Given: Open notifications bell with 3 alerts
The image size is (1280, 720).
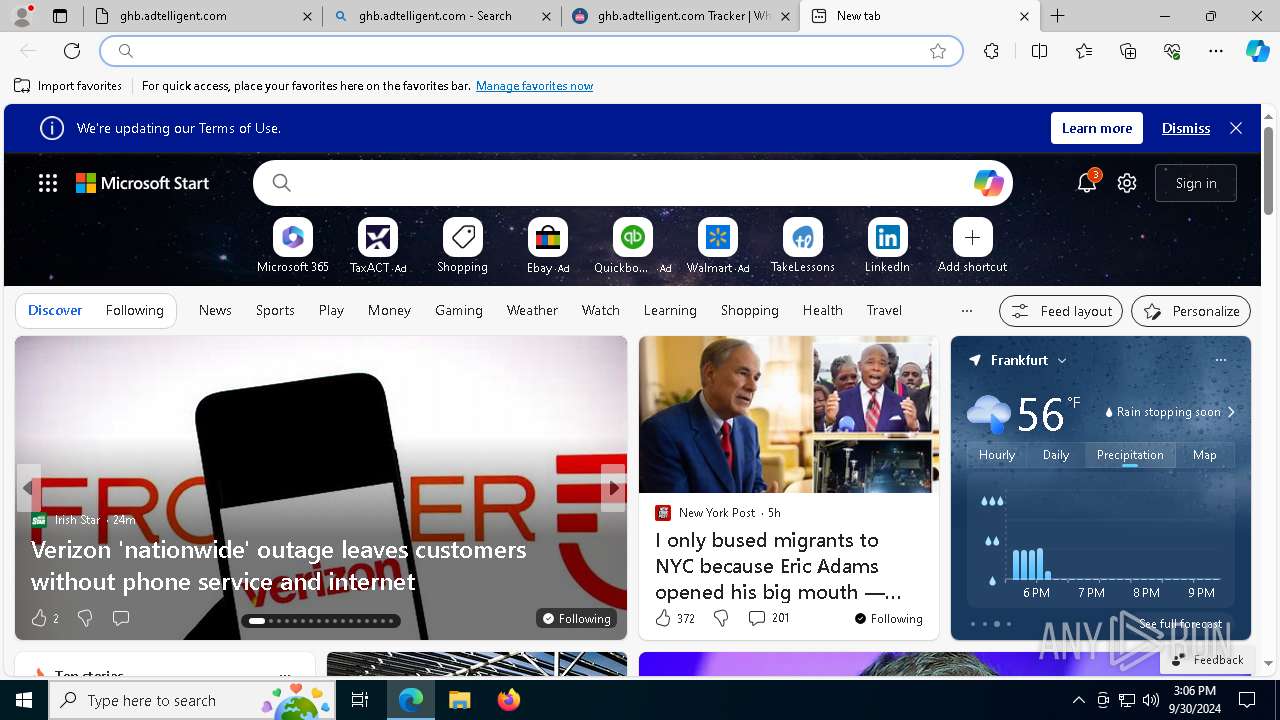Looking at the screenshot, I should click(1087, 182).
